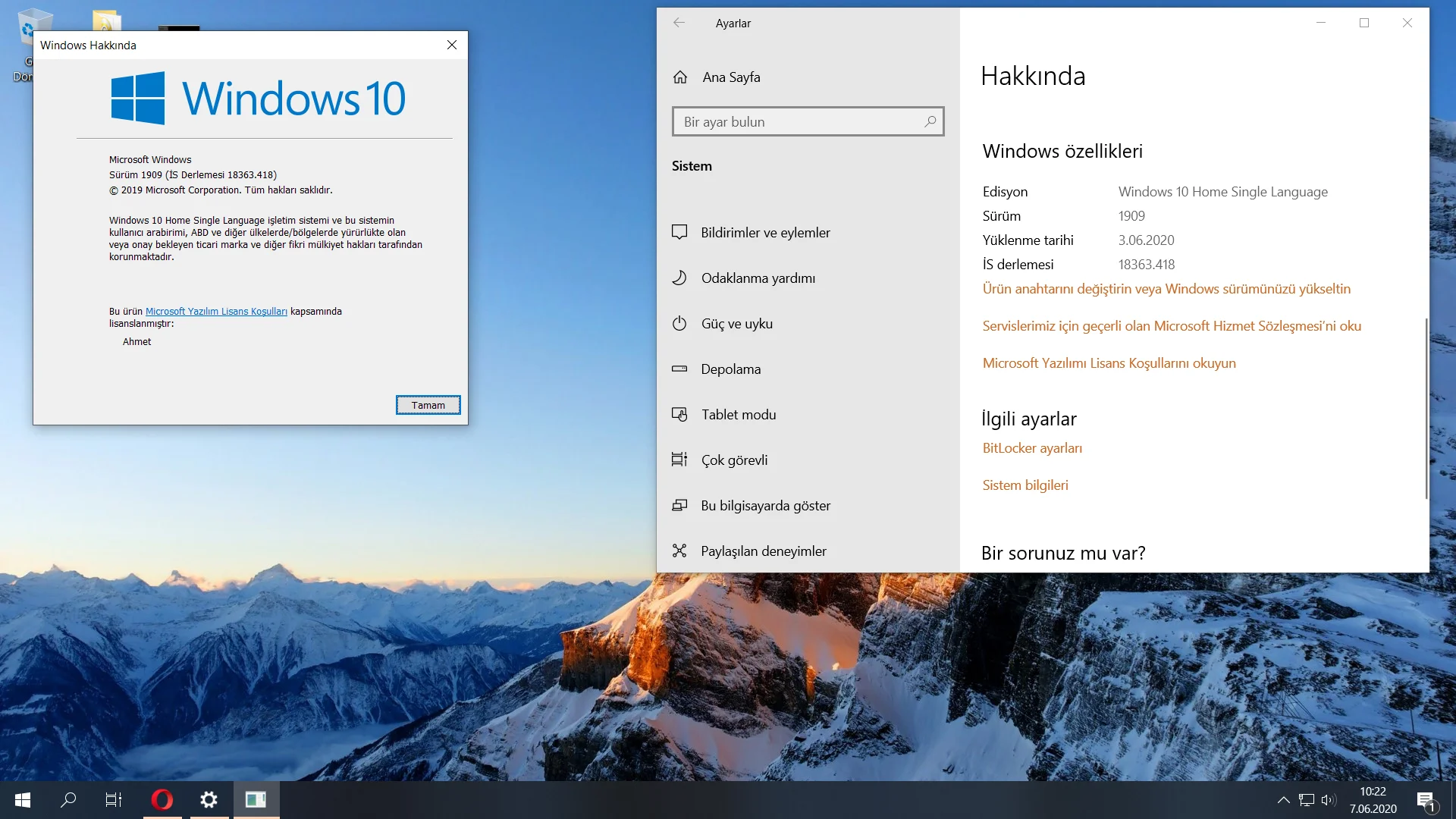Open Task View from the taskbar
This screenshot has height=819, width=1456.
(113, 799)
